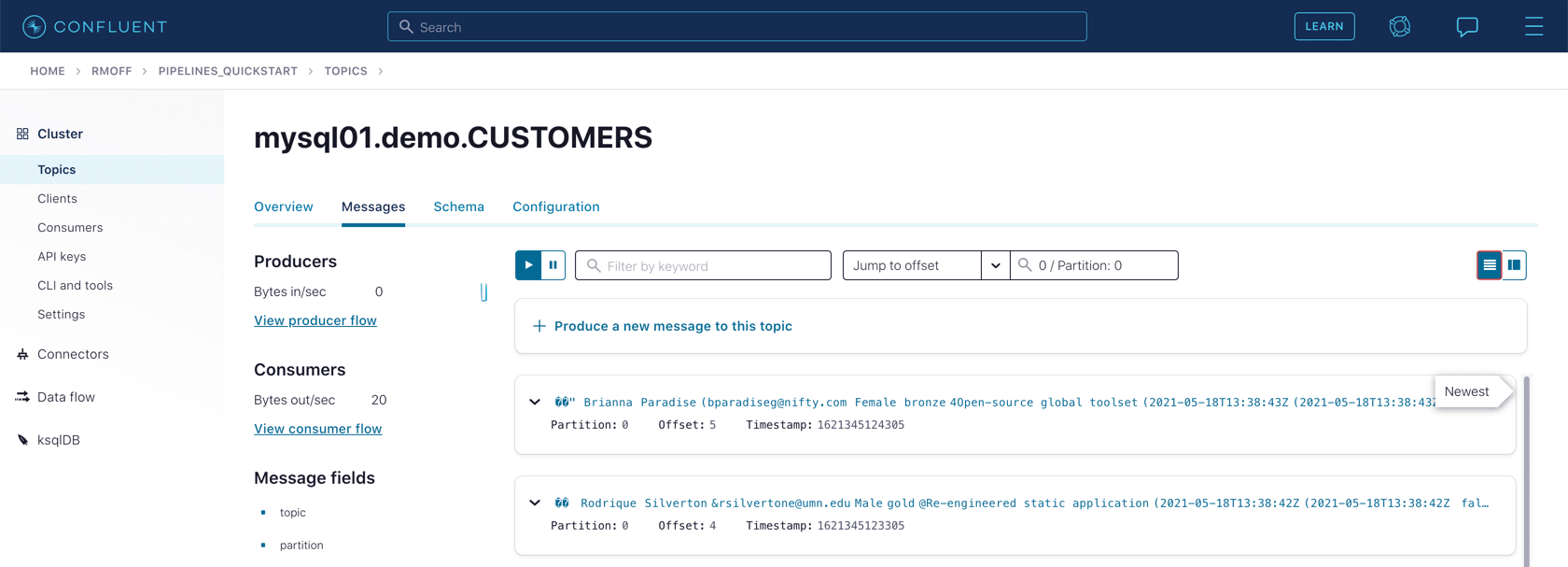
Task: Select Topics in the sidebar
Action: [112, 169]
